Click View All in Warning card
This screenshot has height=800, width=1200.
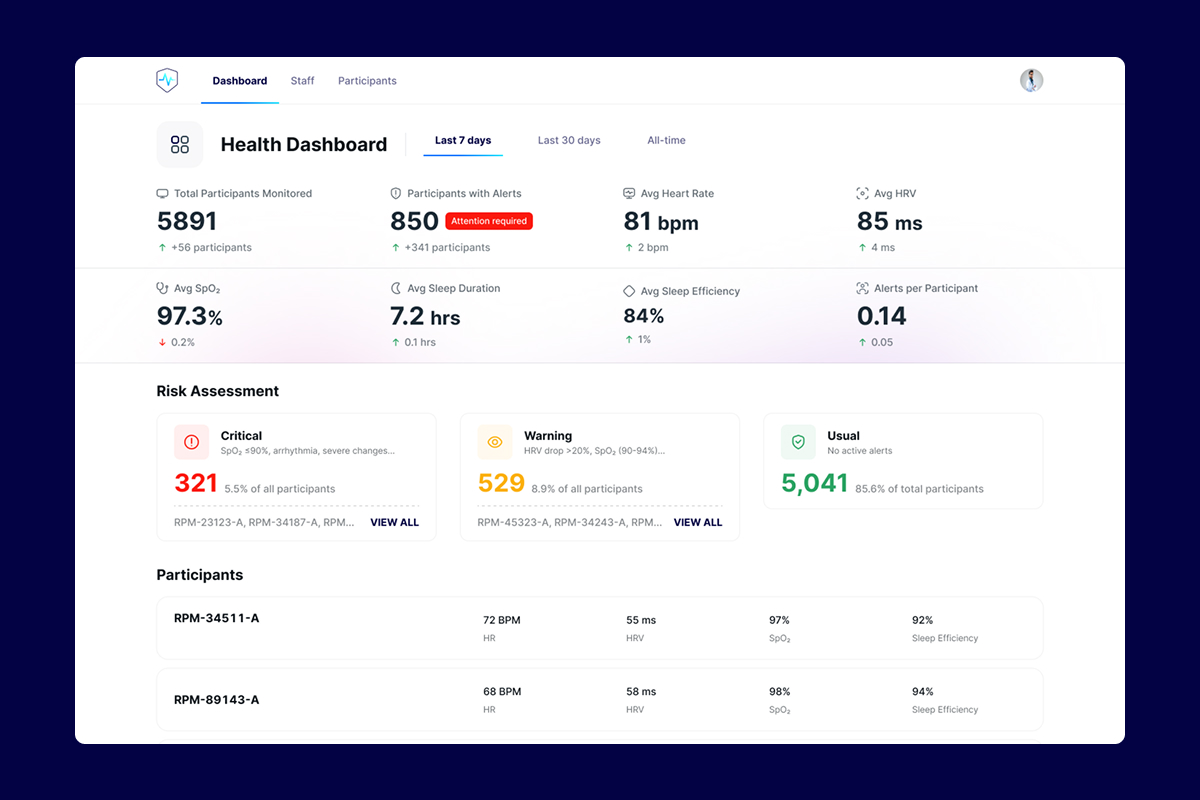(x=697, y=522)
